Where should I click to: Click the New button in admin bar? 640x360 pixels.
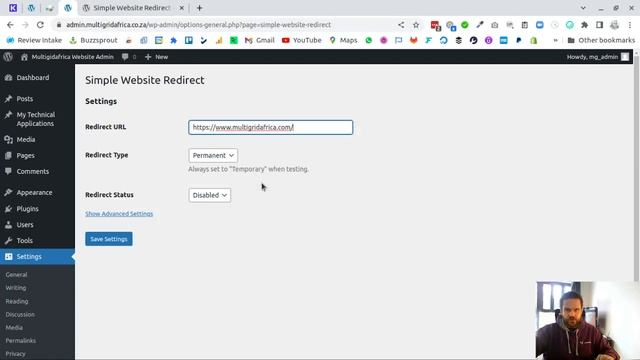coord(156,57)
